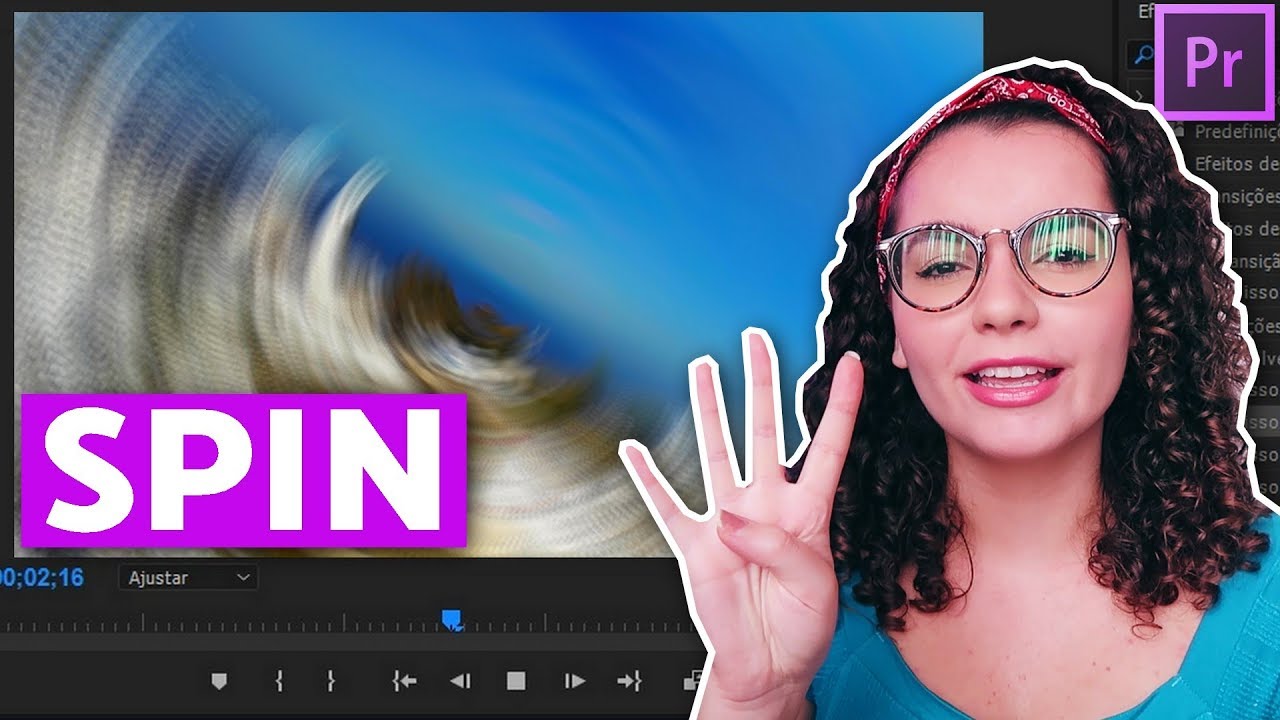Click the Step Back one frame icon
The width and height of the screenshot is (1280, 720).
(459, 681)
